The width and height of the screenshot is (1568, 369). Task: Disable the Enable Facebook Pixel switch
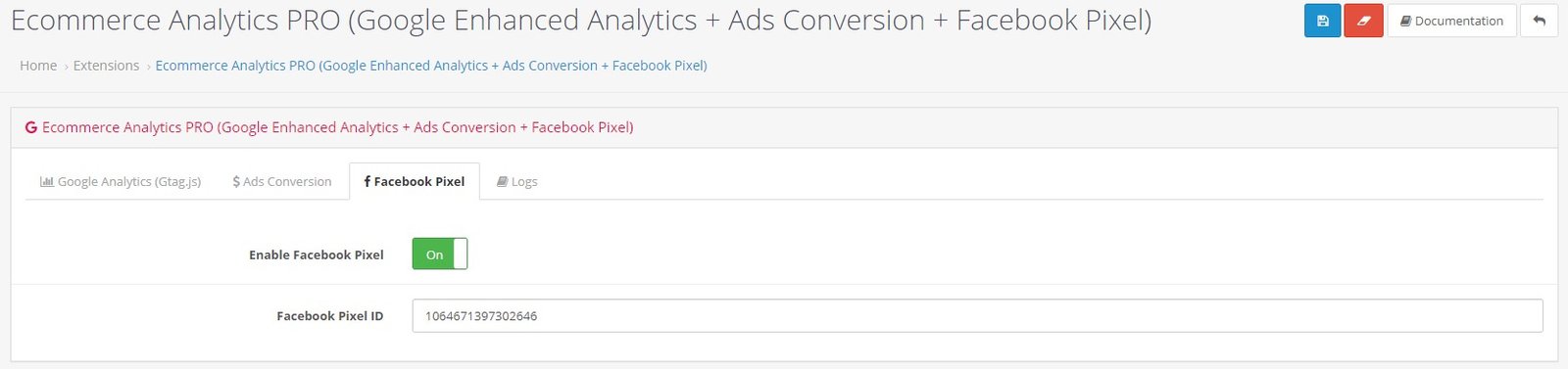coord(439,254)
